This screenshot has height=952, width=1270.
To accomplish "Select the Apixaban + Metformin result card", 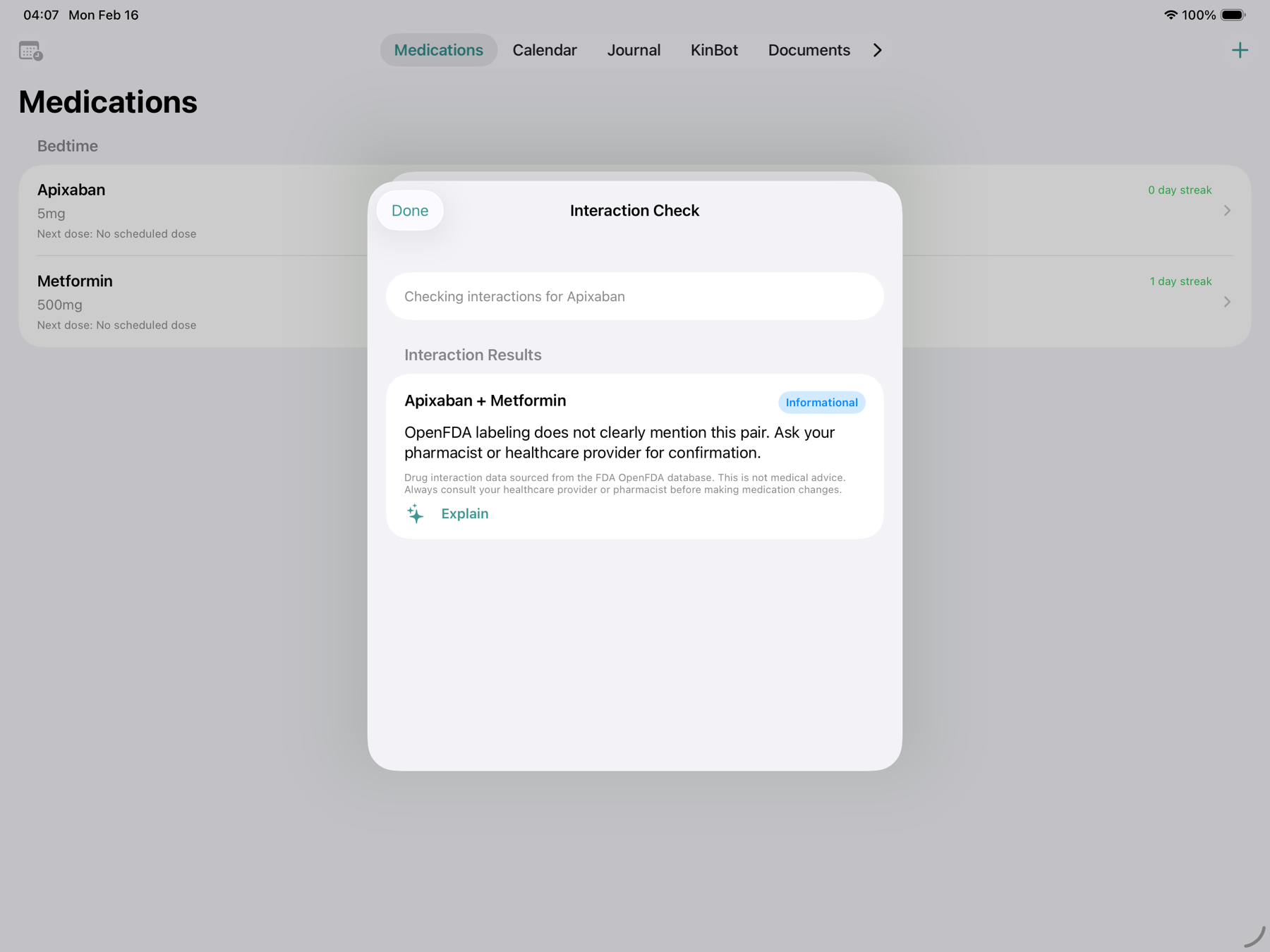I will (634, 456).
